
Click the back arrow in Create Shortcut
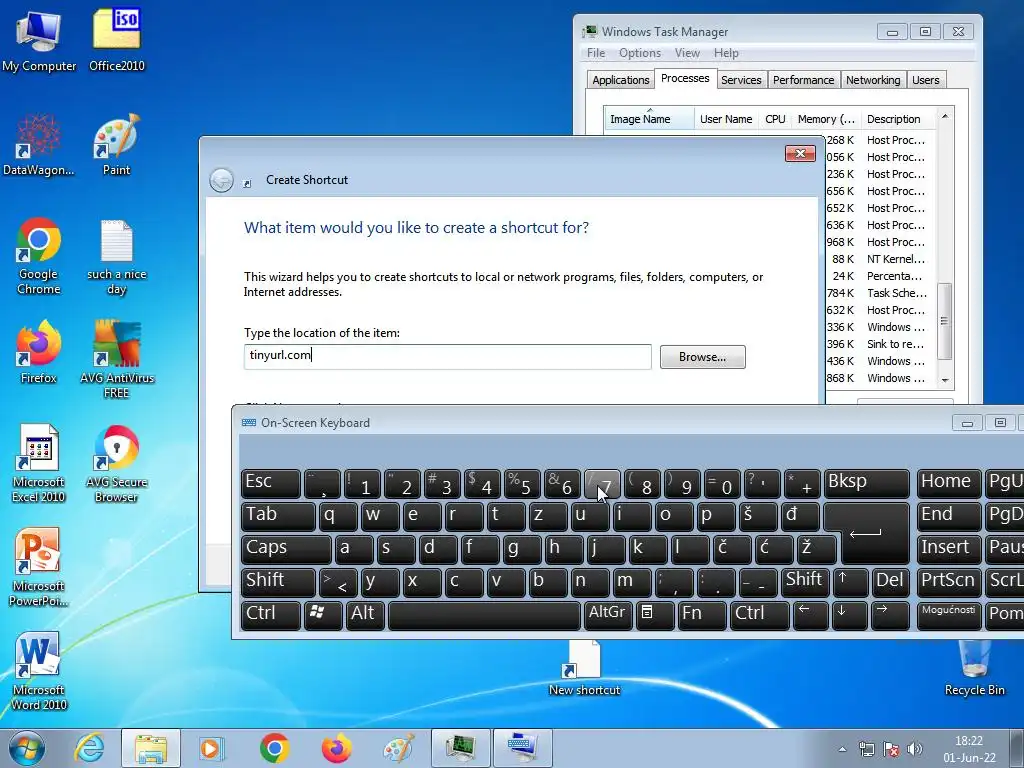[x=221, y=180]
